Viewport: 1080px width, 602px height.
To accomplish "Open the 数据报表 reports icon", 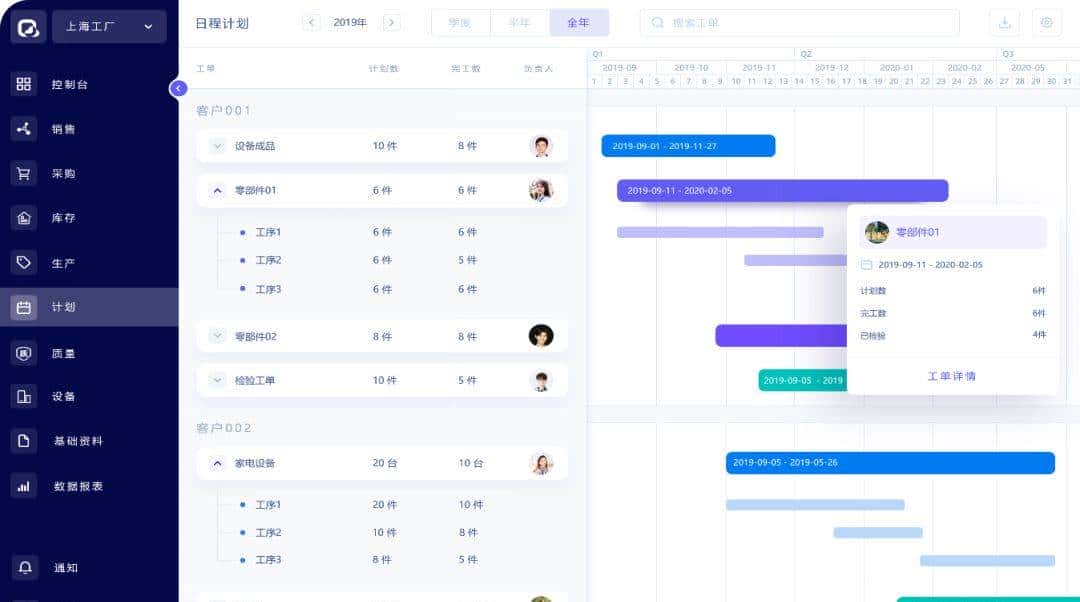I will pos(22,486).
